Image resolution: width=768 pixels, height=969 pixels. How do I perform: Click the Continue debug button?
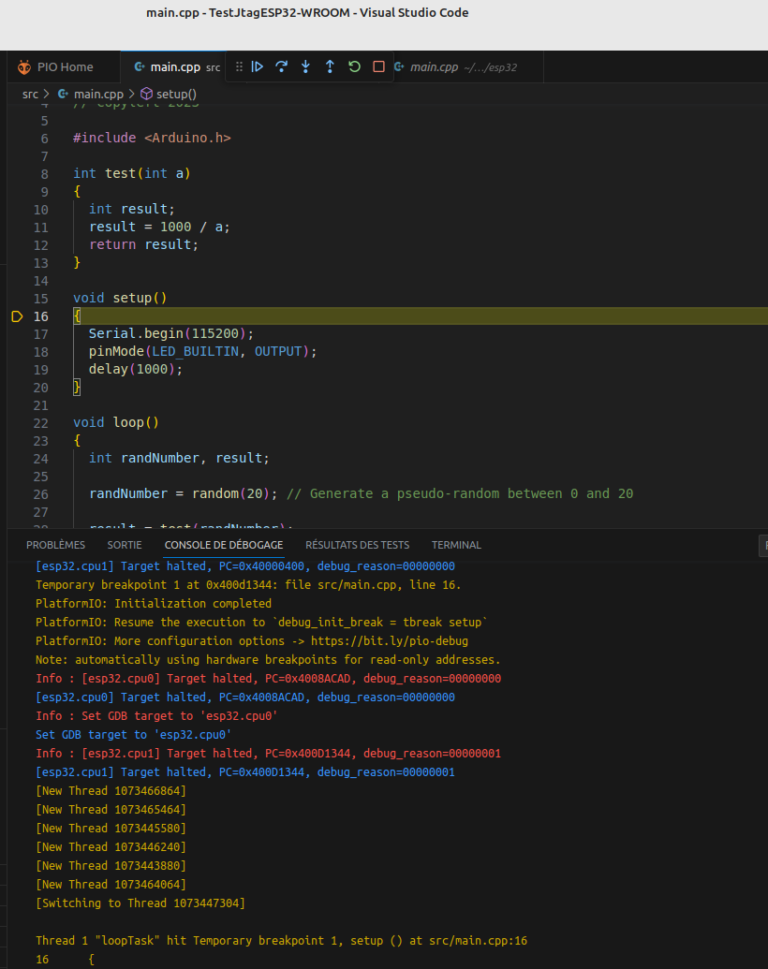pyautogui.click(x=257, y=67)
